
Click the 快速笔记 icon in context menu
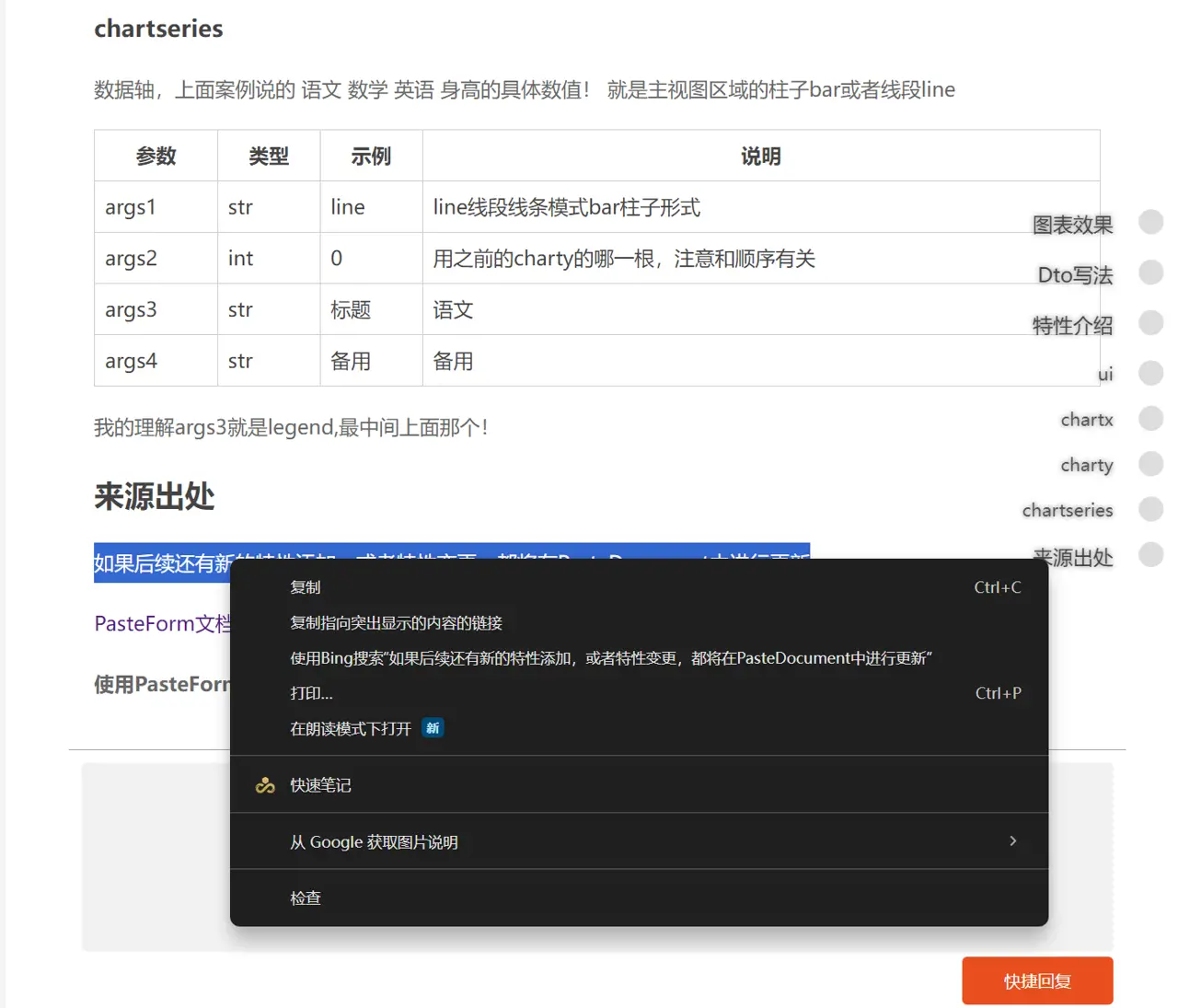point(265,785)
